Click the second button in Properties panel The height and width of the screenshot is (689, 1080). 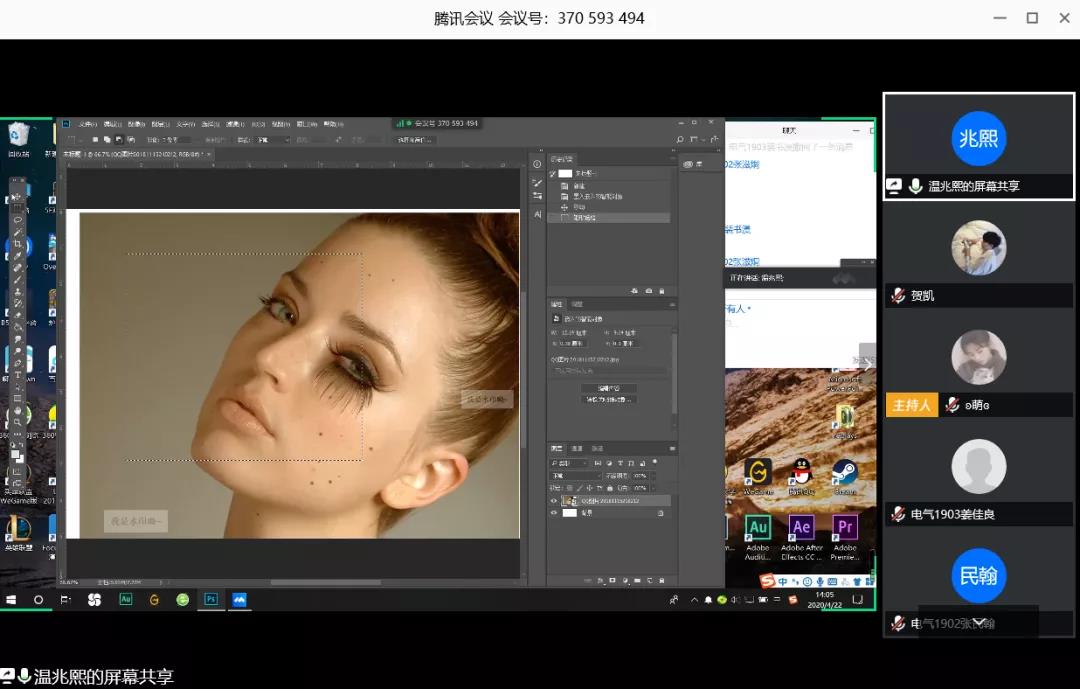tap(608, 399)
